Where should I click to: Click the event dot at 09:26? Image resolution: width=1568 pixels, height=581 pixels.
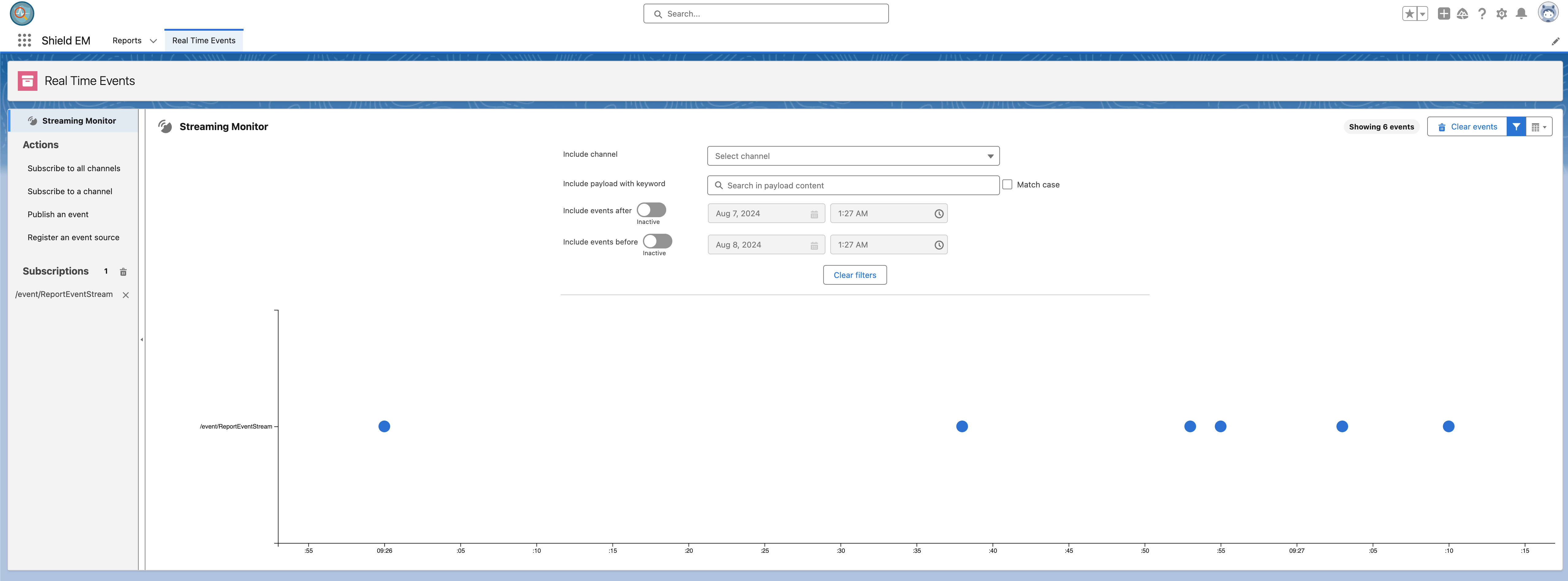(384, 426)
